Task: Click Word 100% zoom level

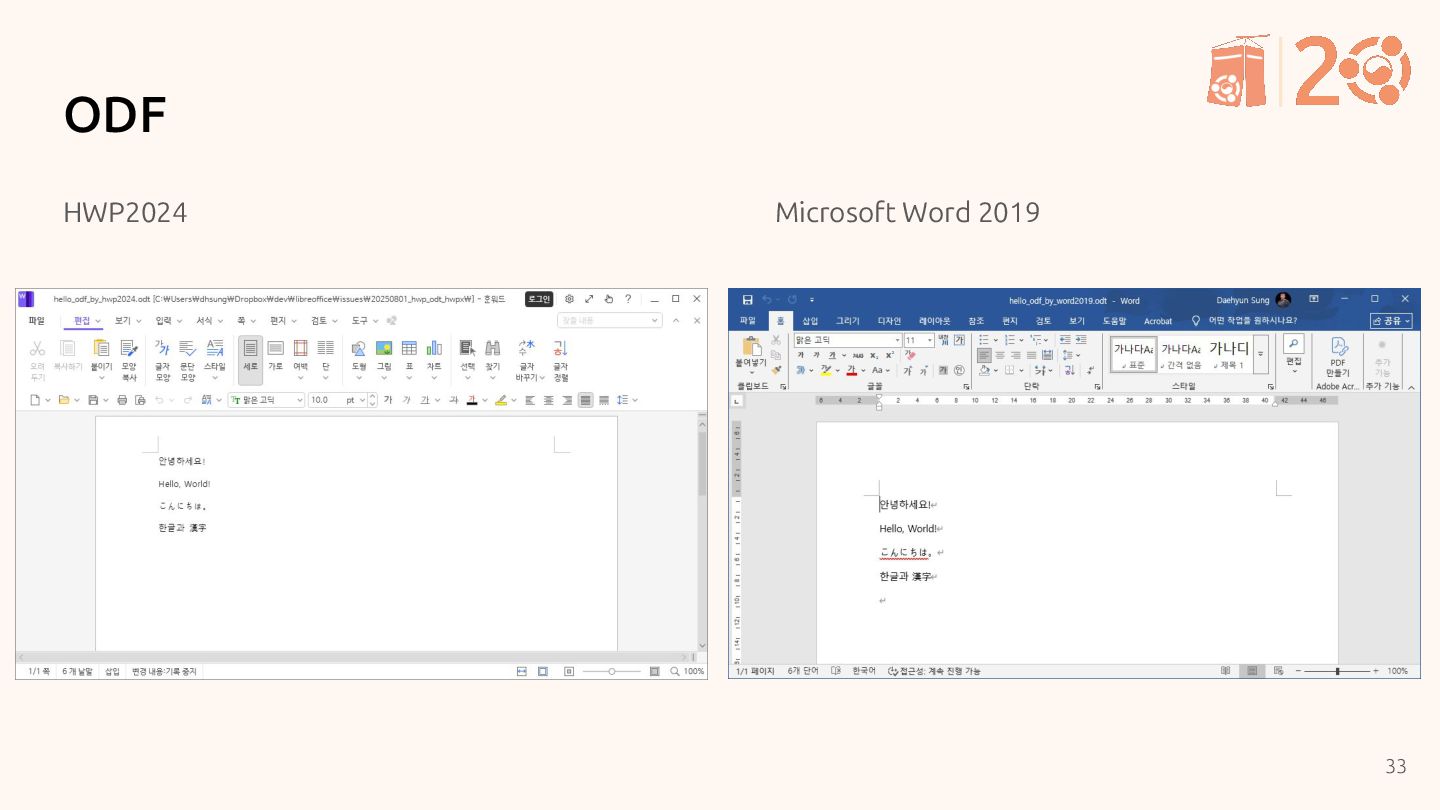Action: click(x=1397, y=671)
